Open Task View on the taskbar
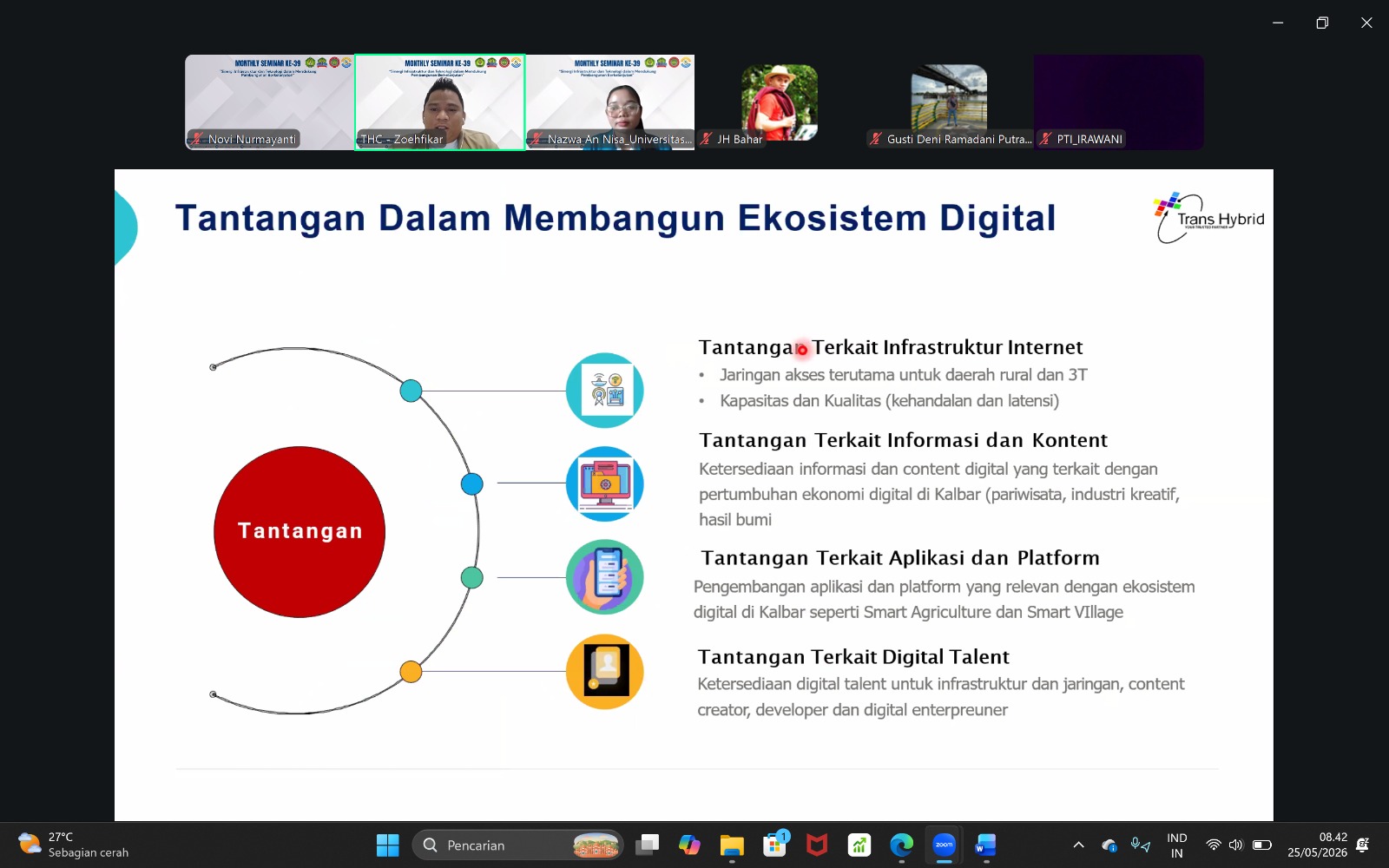This screenshot has height=868, width=1389. 647,845
